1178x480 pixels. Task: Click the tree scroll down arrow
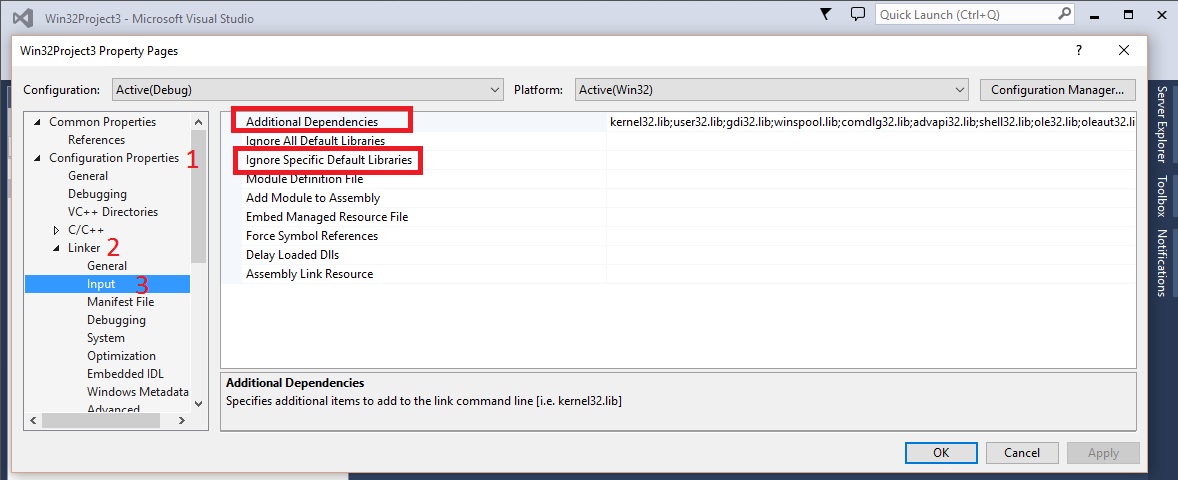pos(198,403)
